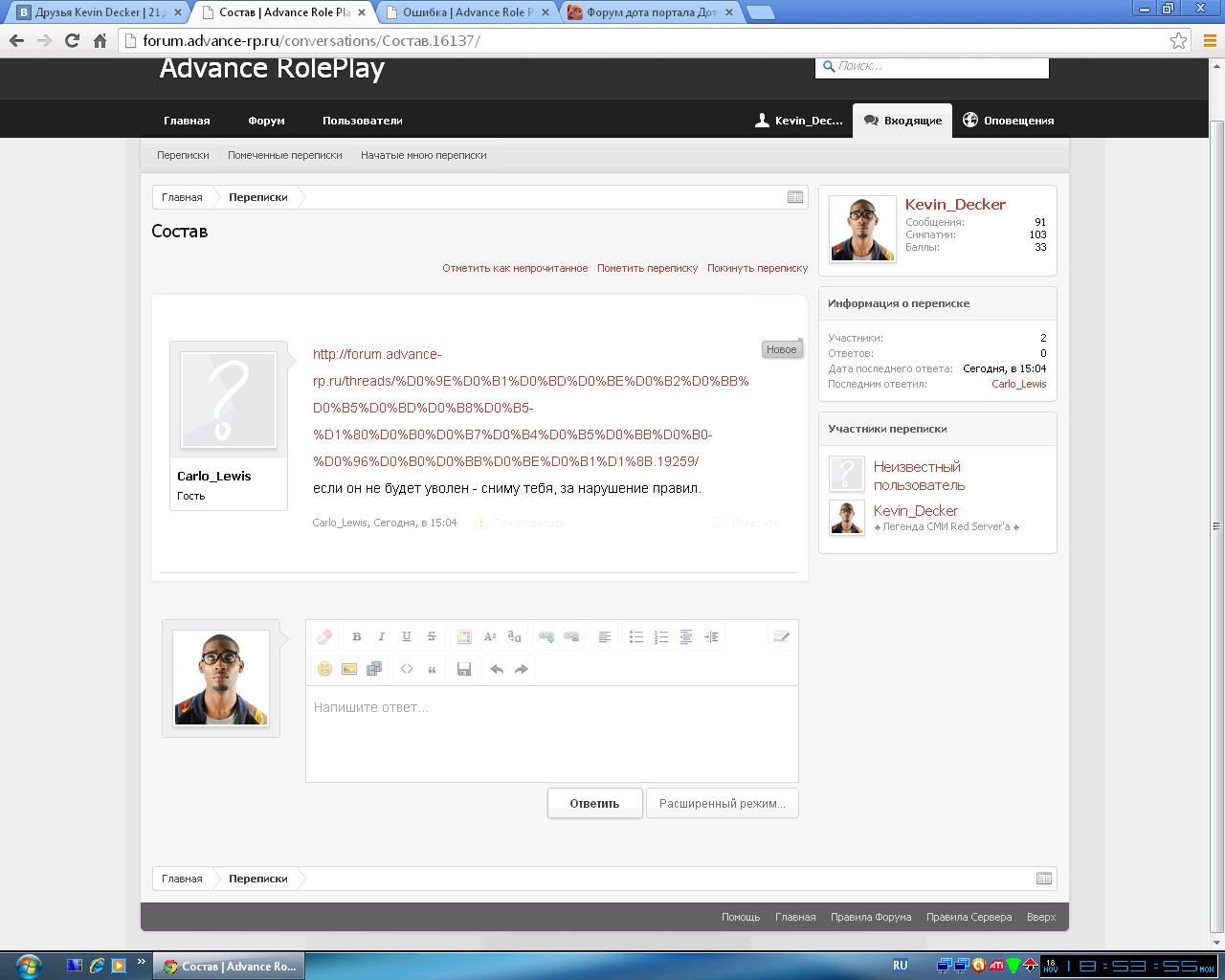This screenshot has width=1225, height=980.
Task: Switch editor to BB code mode
Action: click(782, 637)
